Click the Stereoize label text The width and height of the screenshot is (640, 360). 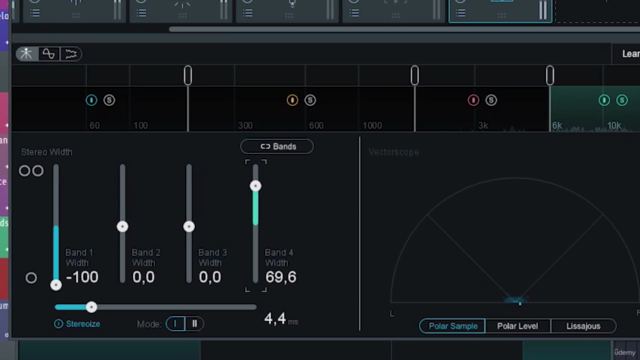tap(83, 324)
